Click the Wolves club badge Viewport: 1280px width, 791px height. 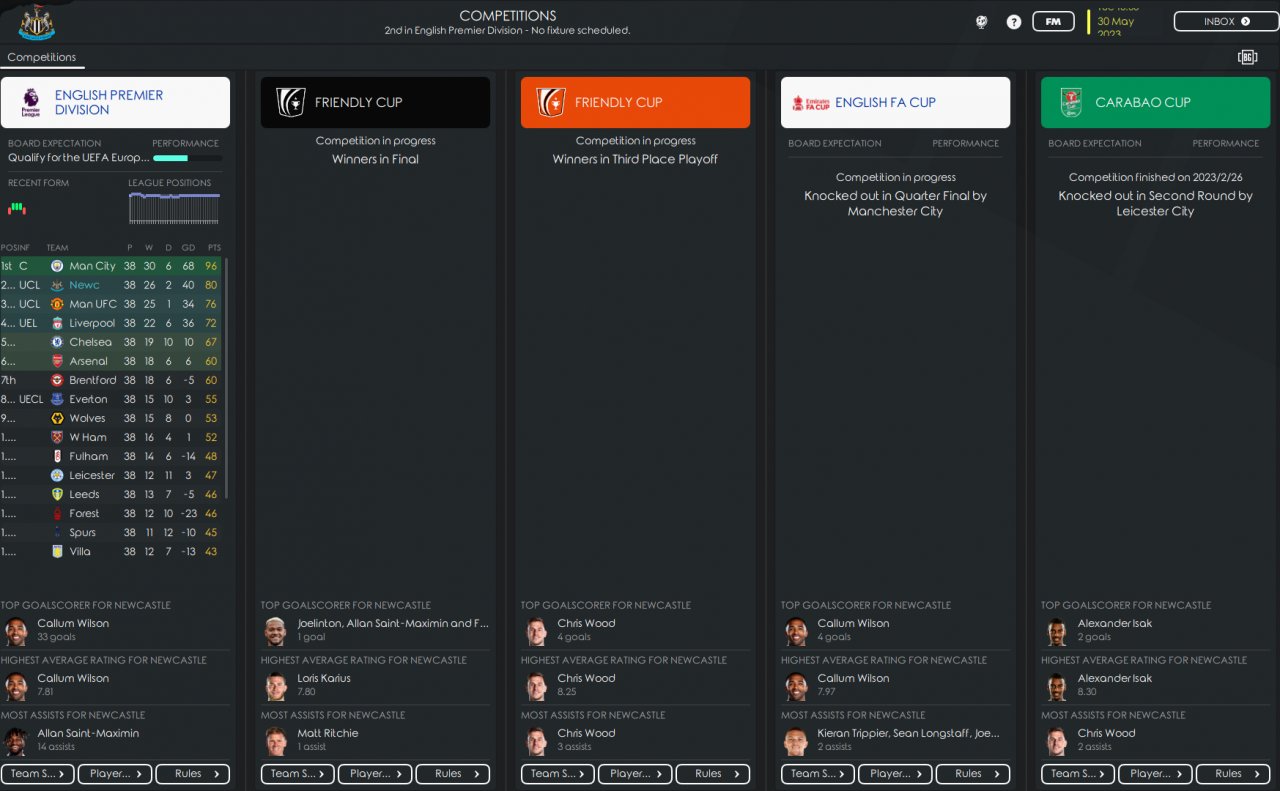57,418
